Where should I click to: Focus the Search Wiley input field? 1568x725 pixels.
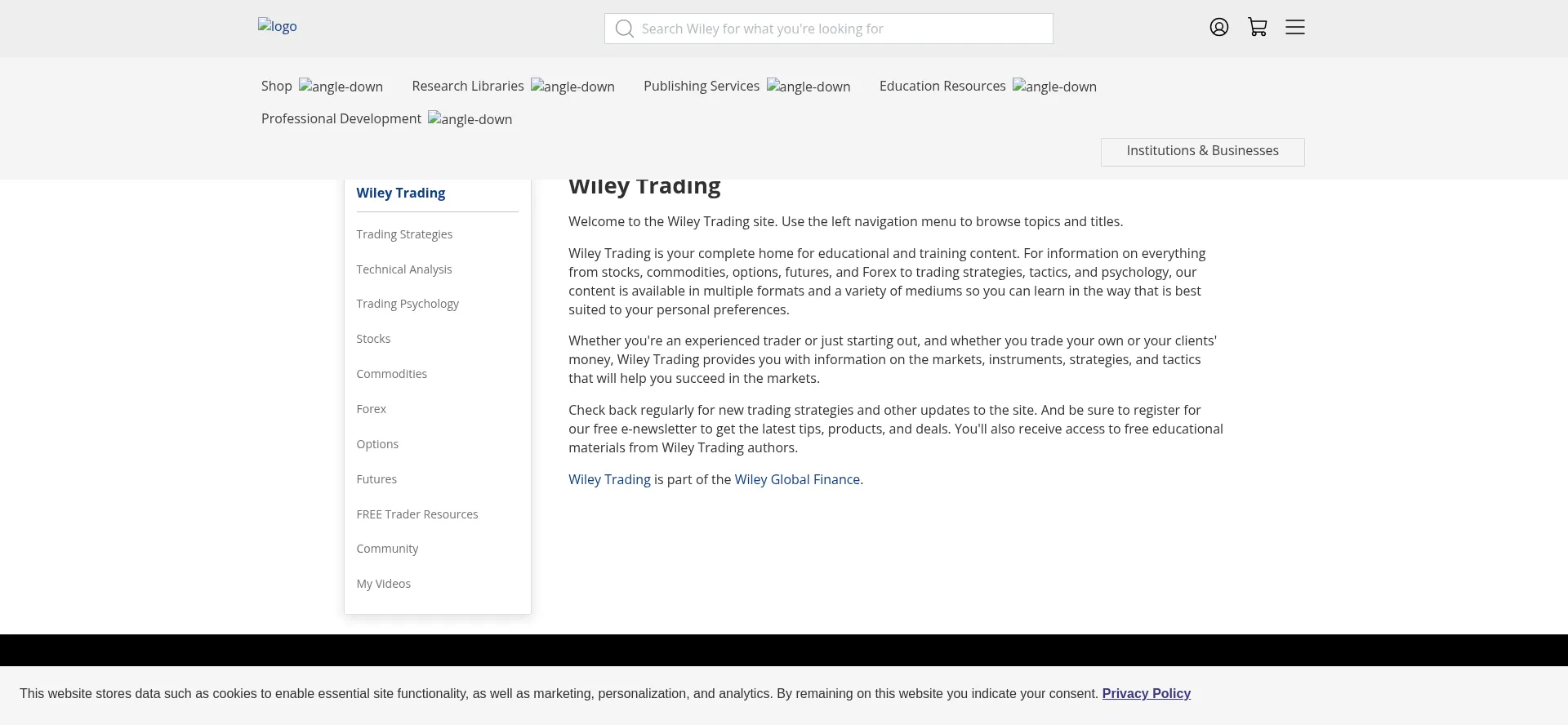[829, 29]
